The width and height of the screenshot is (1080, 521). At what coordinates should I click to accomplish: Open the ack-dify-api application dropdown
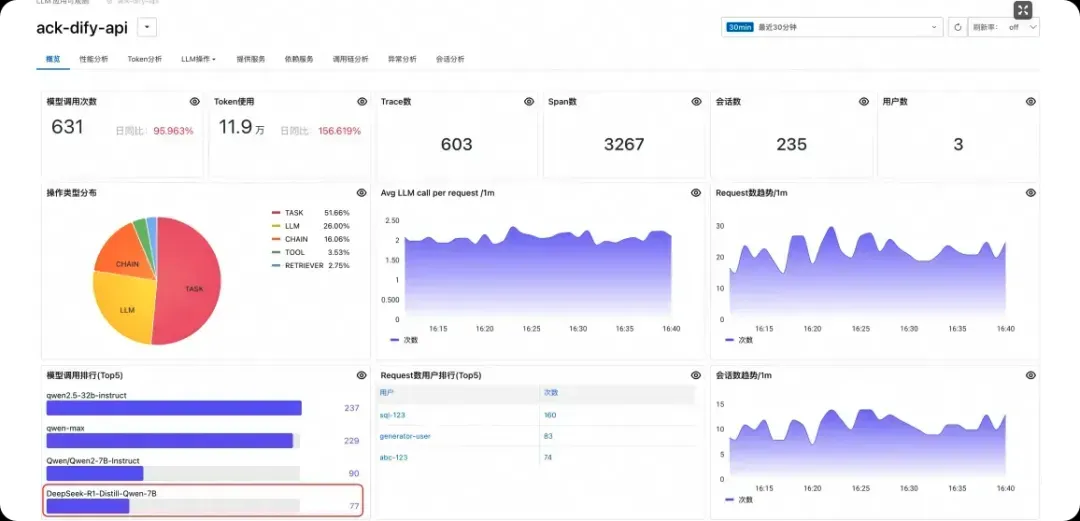147,28
